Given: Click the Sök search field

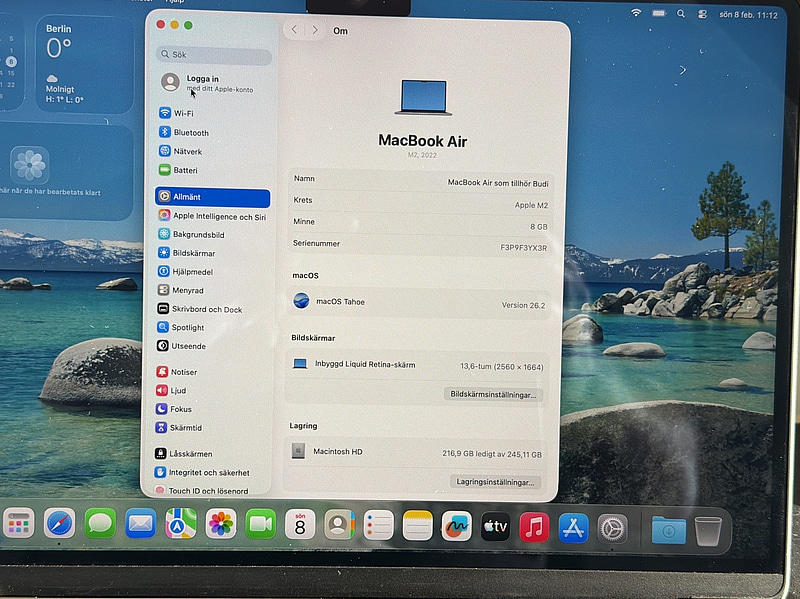Looking at the screenshot, I should (x=214, y=55).
